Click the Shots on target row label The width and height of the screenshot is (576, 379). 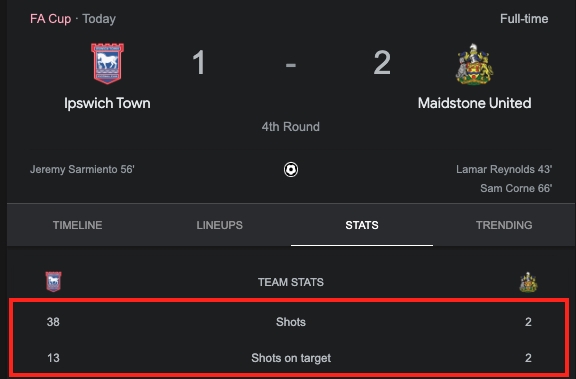click(x=291, y=358)
